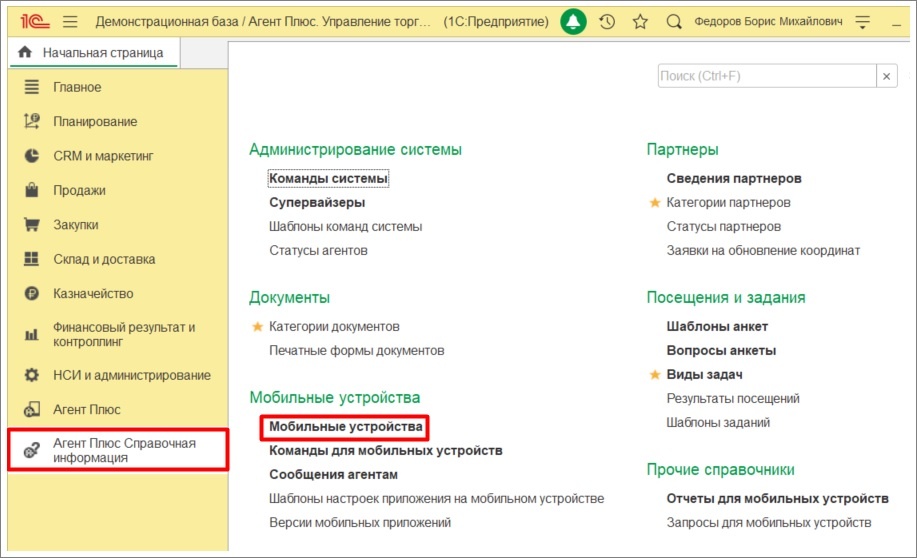Open НСИ и администрирование section

(x=132, y=376)
